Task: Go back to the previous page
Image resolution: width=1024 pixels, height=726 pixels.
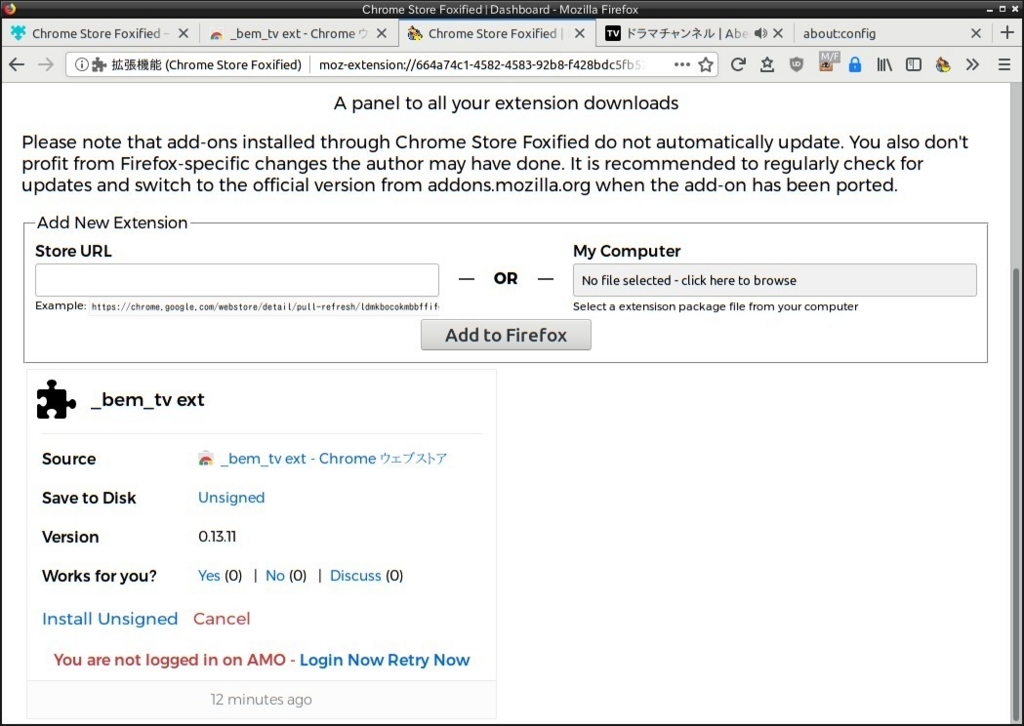Action: (17, 65)
